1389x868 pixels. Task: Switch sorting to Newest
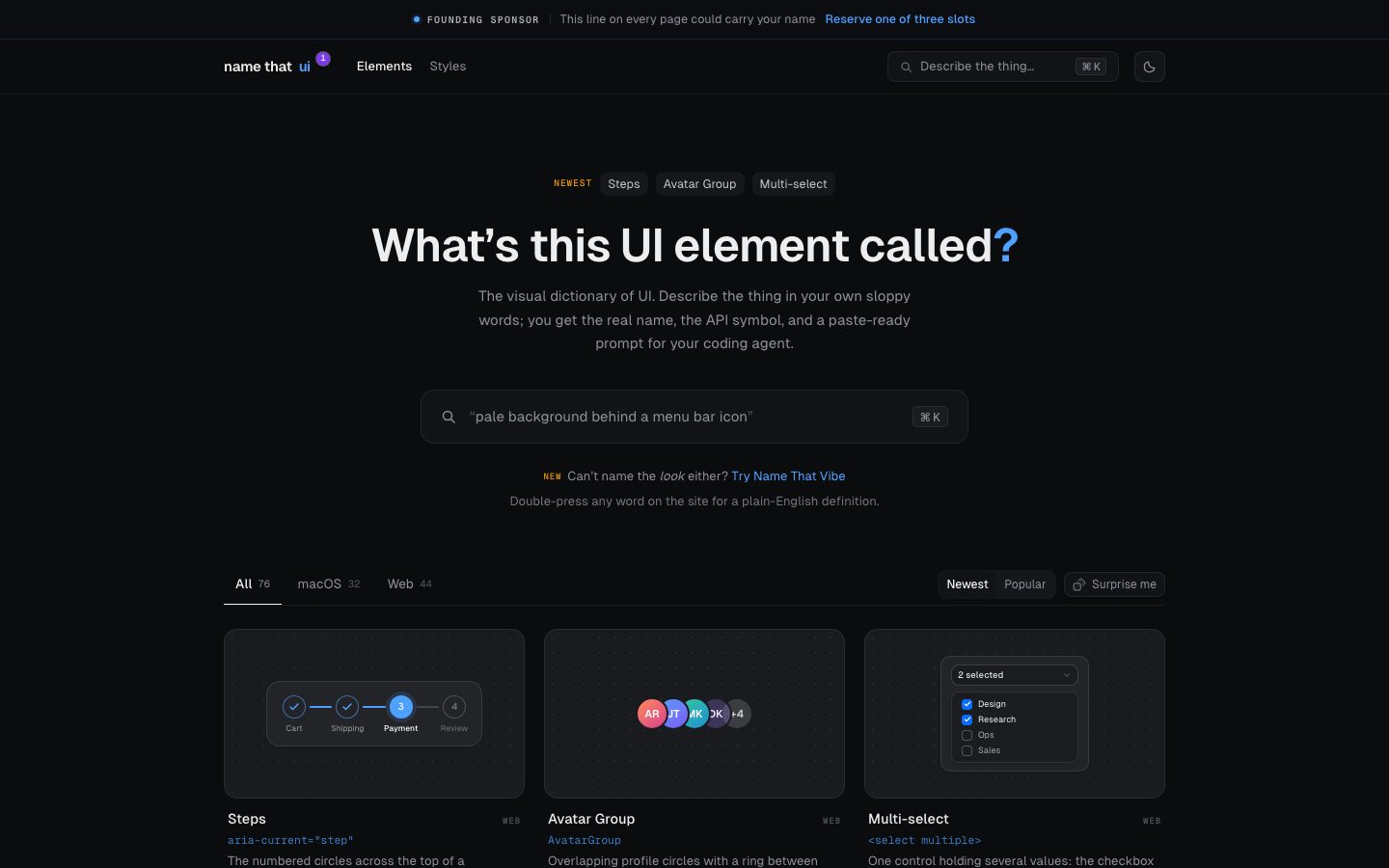(967, 584)
